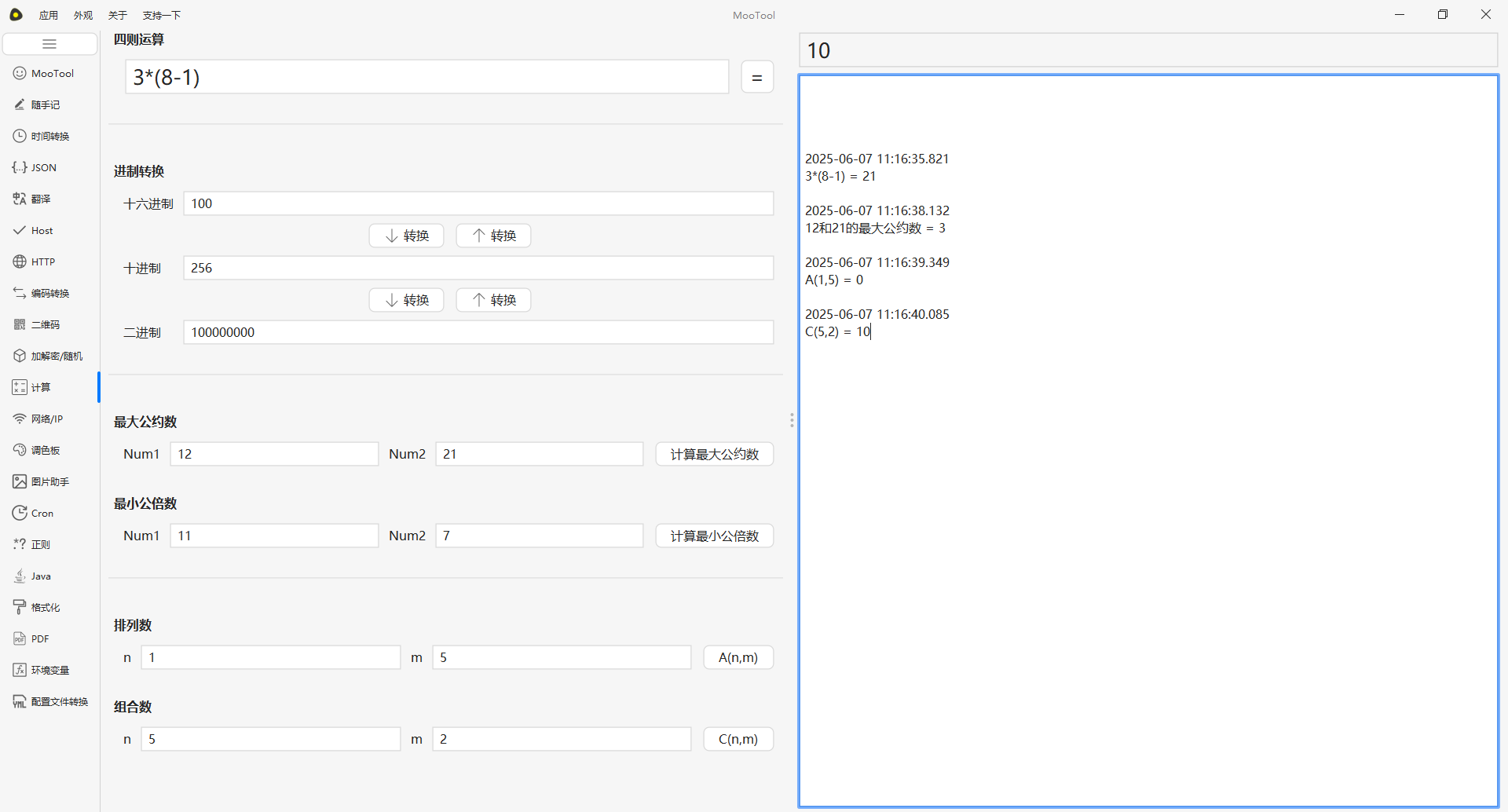Click the equals button for 四则运算
Image resolution: width=1508 pixels, height=812 pixels.
[x=757, y=77]
